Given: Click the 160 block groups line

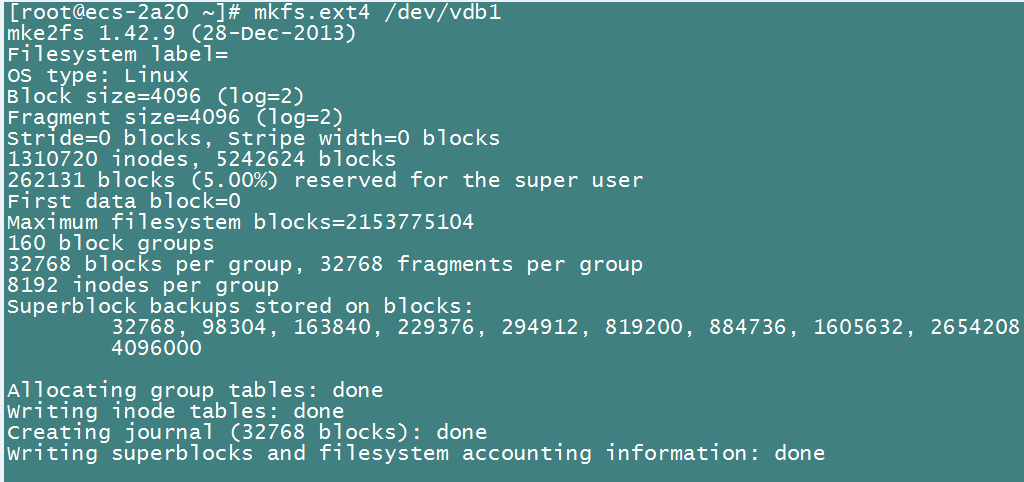Looking at the screenshot, I should point(111,243).
